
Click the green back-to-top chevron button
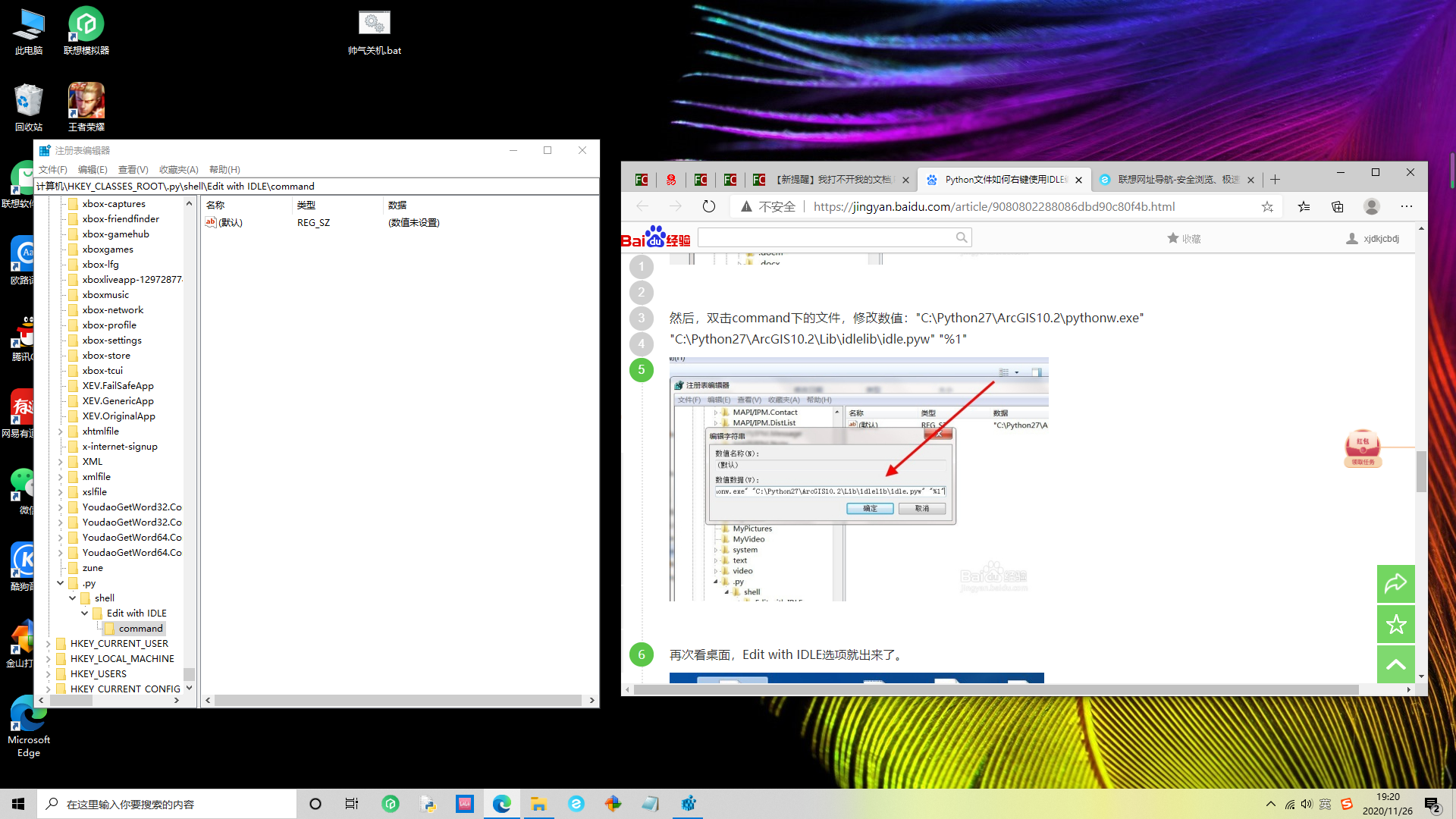1396,664
